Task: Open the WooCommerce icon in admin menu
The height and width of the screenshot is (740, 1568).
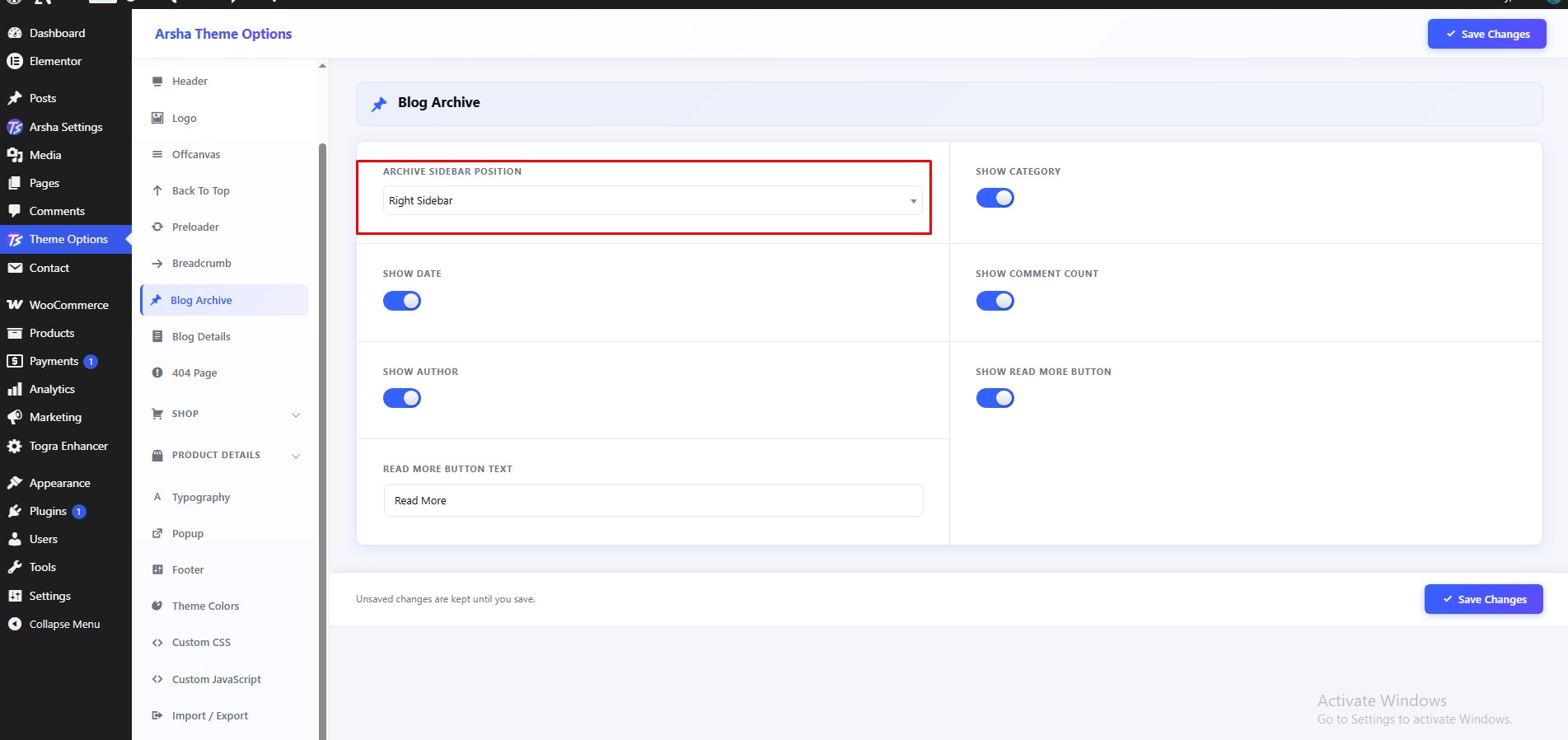Action: (x=15, y=305)
